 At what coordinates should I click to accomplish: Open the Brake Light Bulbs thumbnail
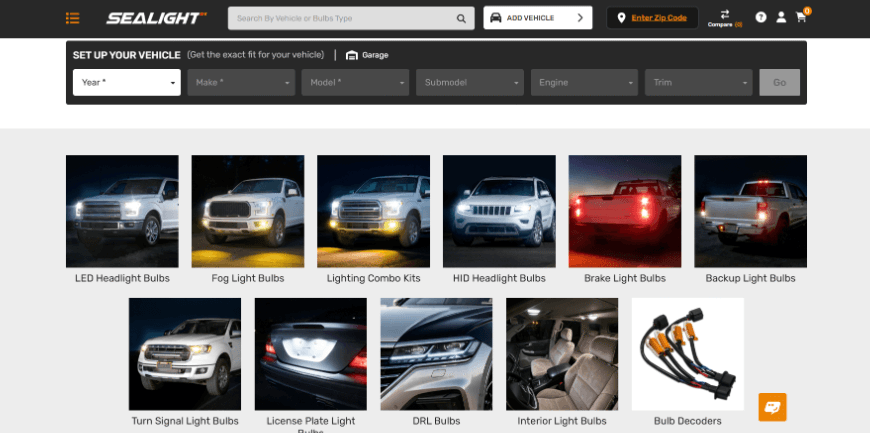pos(625,211)
